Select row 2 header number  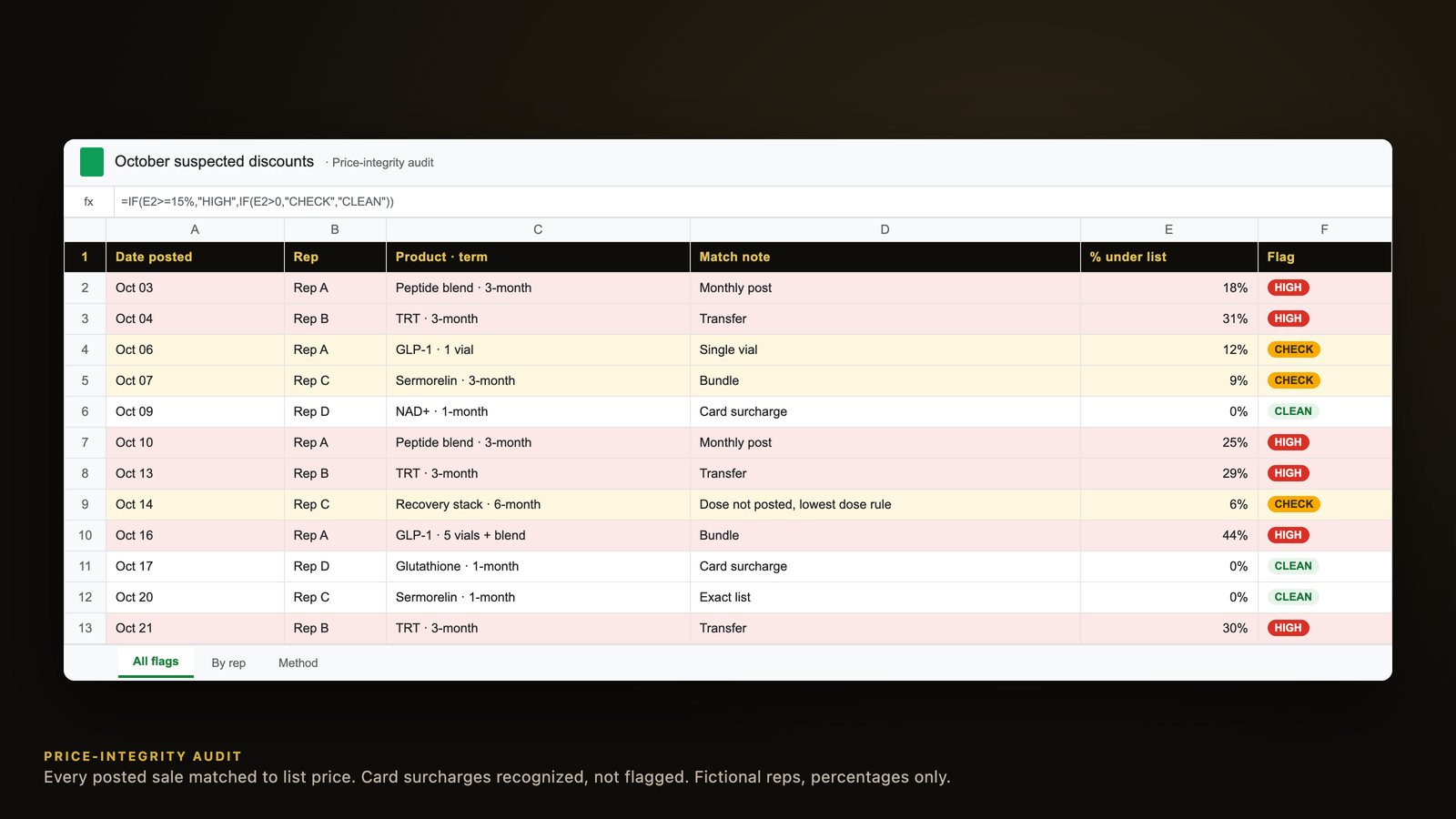click(x=85, y=288)
